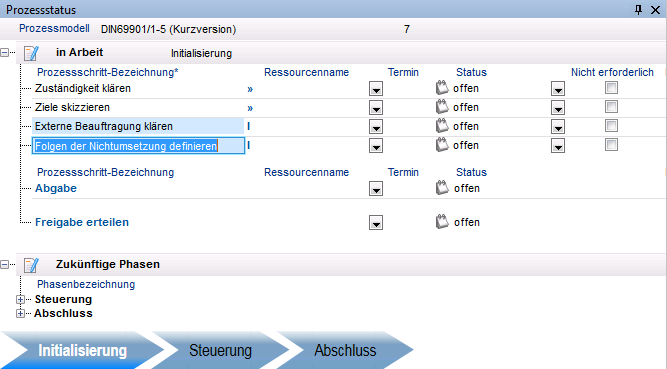Click the DIN69901/1-5 (Kurzversion) model name
Viewport: 667px width, 369px height.
[168, 29]
